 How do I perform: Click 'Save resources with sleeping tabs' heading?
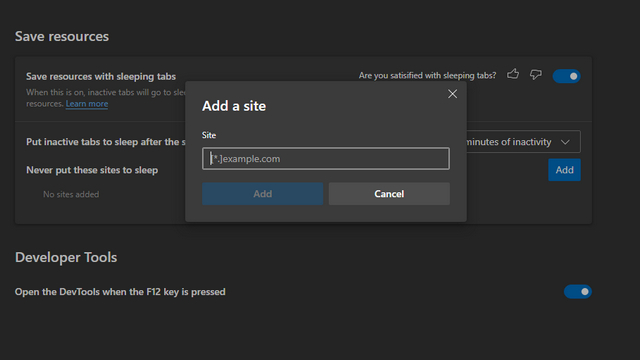[101, 76]
